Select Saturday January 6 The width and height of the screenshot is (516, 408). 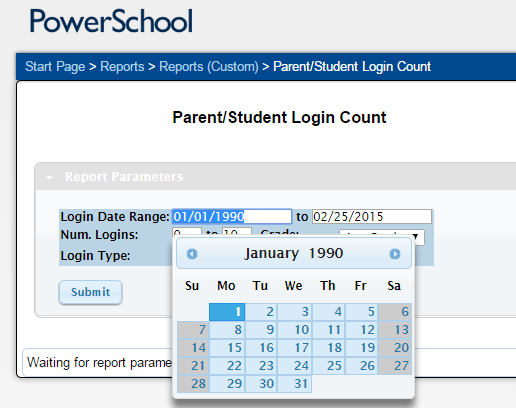(395, 312)
